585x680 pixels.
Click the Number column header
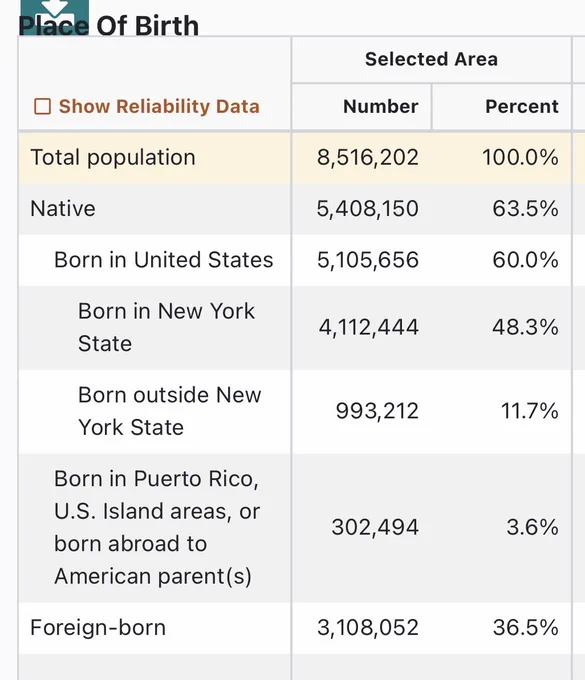tap(381, 106)
